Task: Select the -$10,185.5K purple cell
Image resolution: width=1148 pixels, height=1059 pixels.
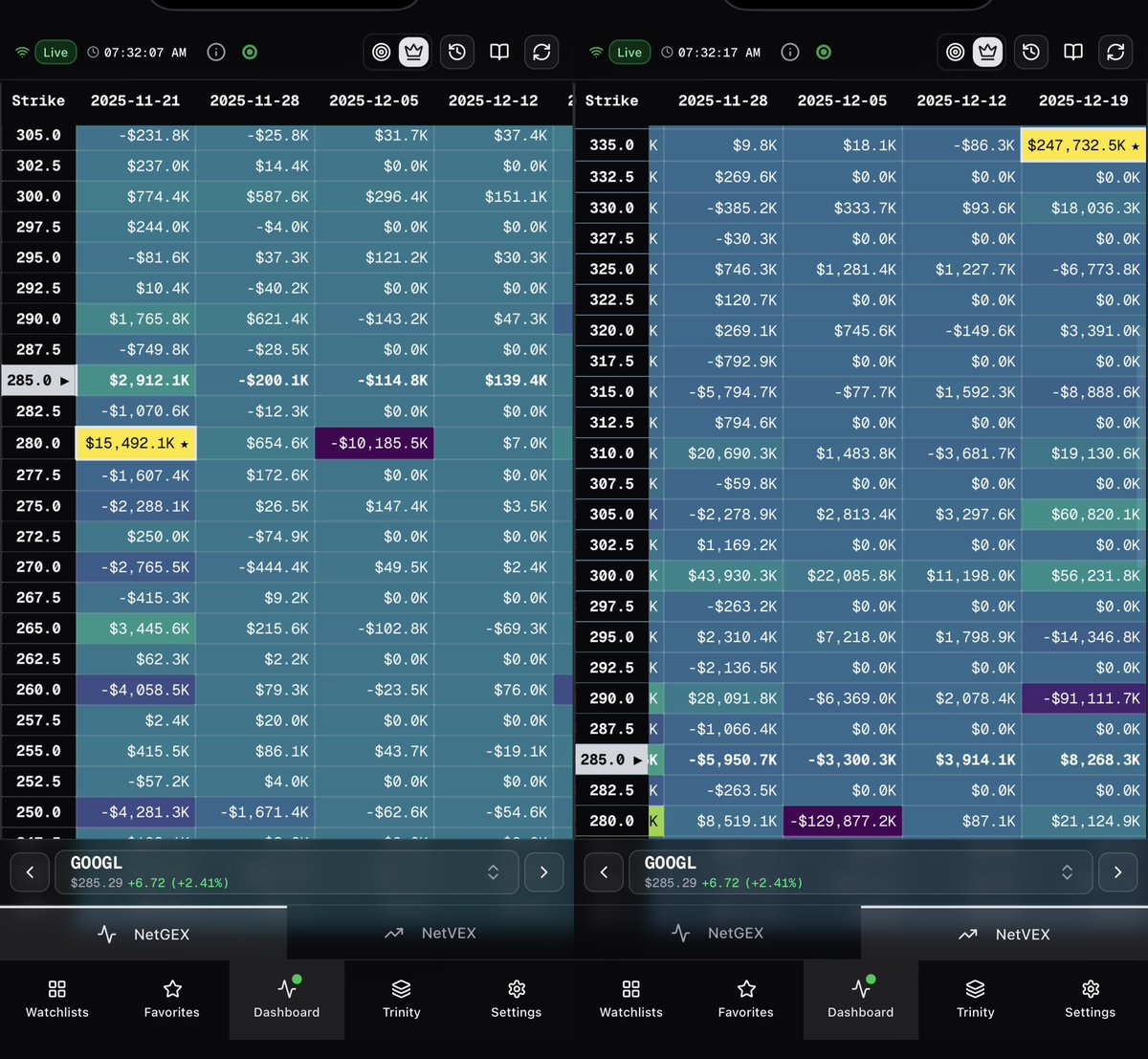Action: point(374,443)
